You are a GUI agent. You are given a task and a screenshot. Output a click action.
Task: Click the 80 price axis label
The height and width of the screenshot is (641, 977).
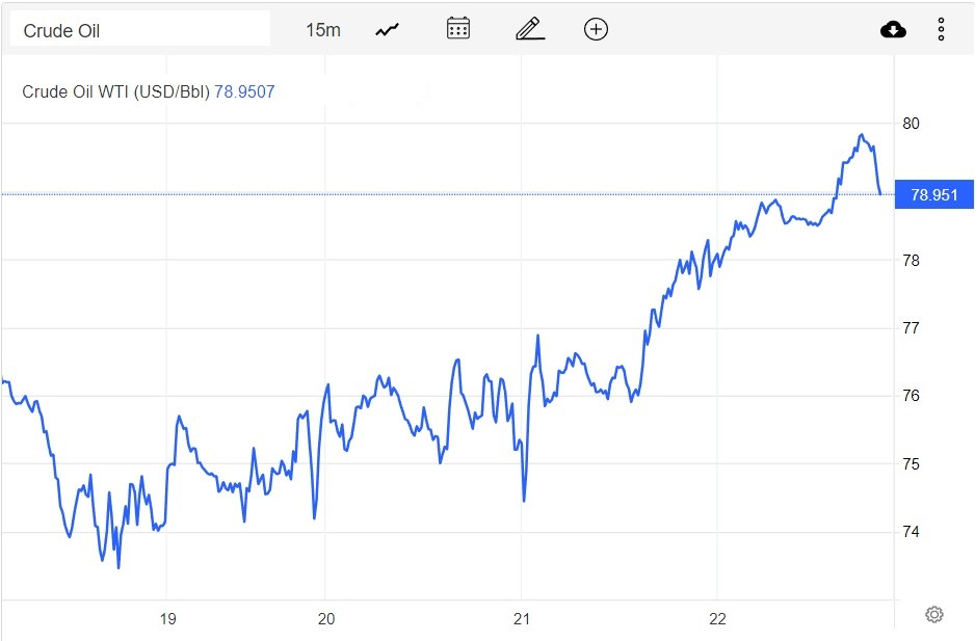click(x=911, y=124)
